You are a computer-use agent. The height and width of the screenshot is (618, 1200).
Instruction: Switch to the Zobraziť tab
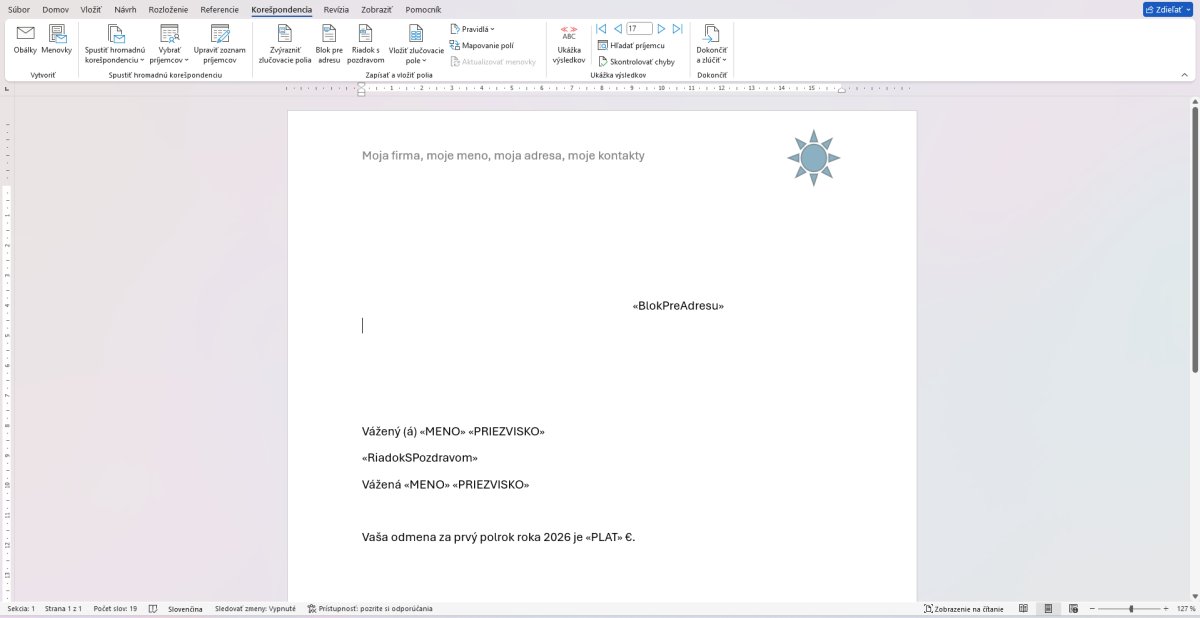377,9
